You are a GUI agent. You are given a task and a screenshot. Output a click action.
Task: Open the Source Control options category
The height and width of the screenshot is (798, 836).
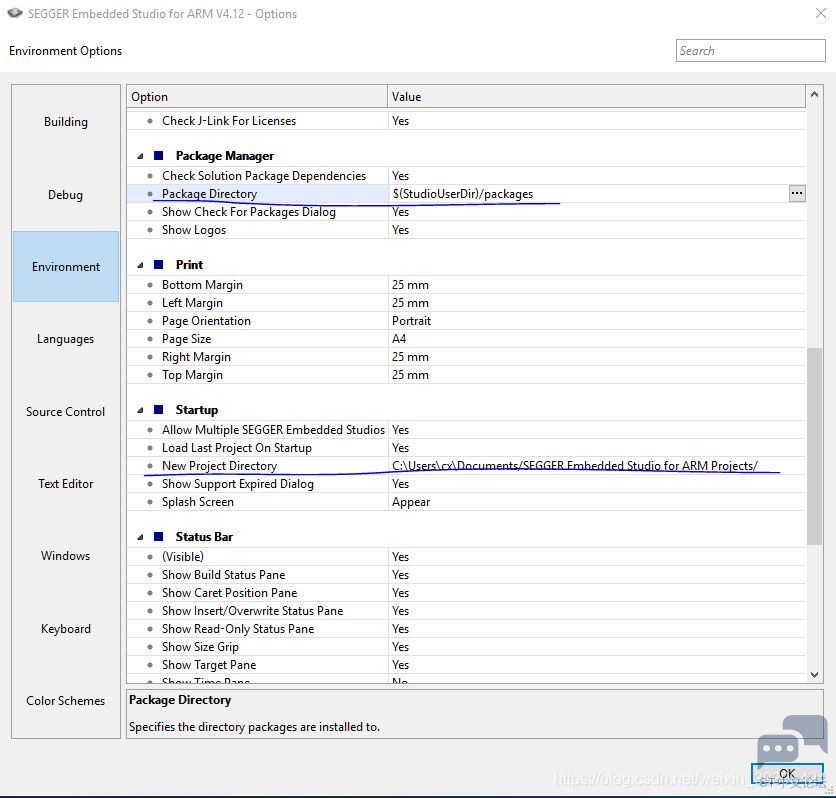point(66,412)
